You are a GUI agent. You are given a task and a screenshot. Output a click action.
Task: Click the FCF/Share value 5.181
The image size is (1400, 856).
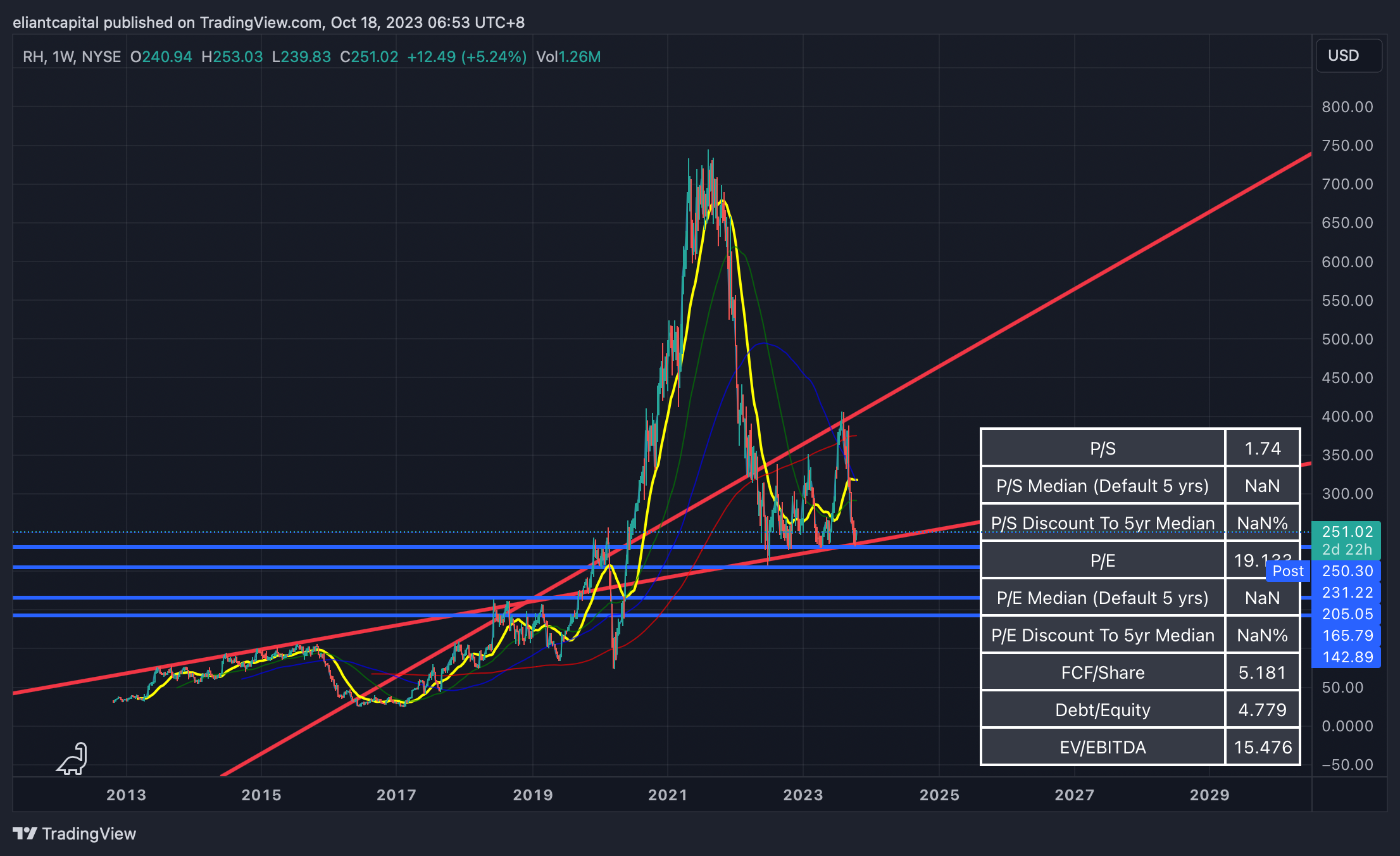click(1262, 672)
